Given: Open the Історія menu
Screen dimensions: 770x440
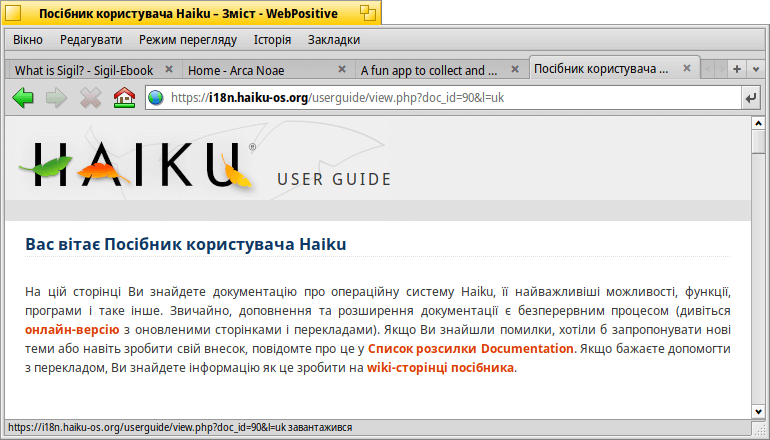Looking at the screenshot, I should pyautogui.click(x=272, y=40).
